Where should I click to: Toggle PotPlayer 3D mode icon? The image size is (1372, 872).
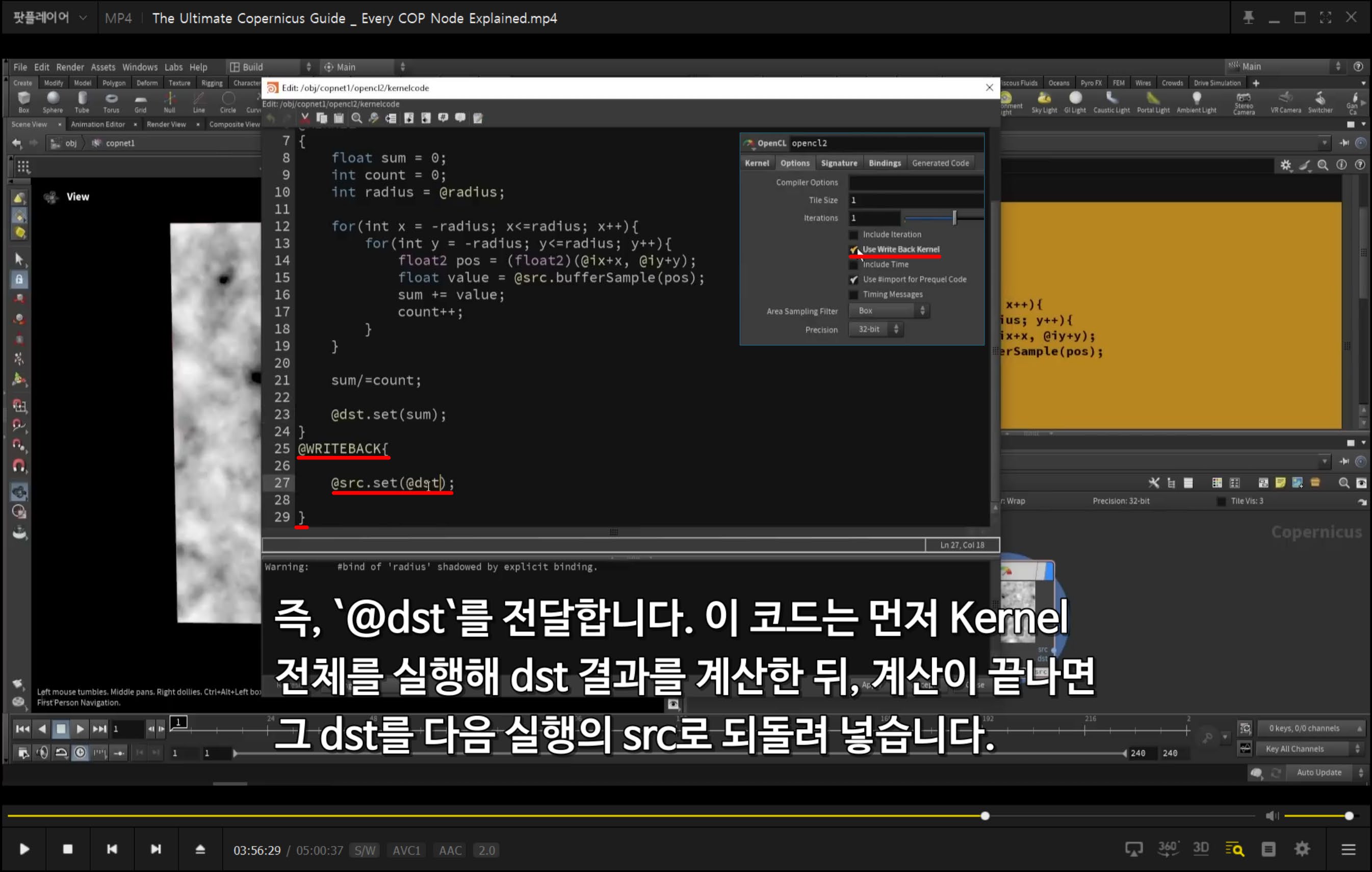pos(1201,849)
